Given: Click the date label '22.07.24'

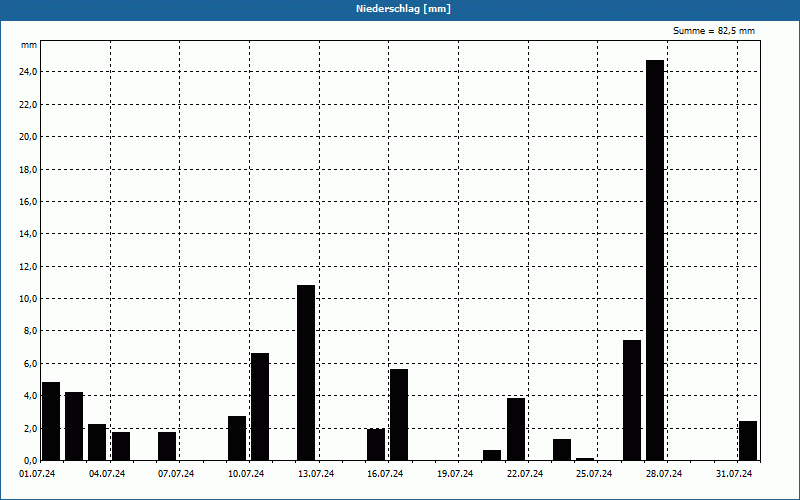Looking at the screenshot, I should pyautogui.click(x=524, y=474).
